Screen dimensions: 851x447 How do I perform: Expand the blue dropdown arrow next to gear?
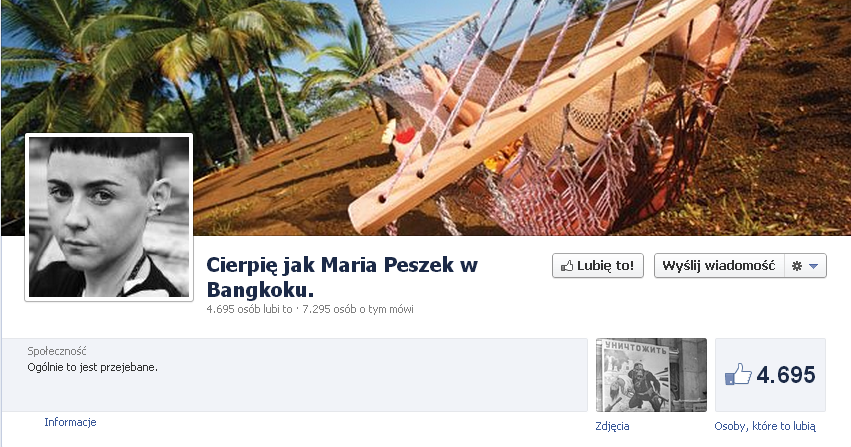pyautogui.click(x=813, y=266)
